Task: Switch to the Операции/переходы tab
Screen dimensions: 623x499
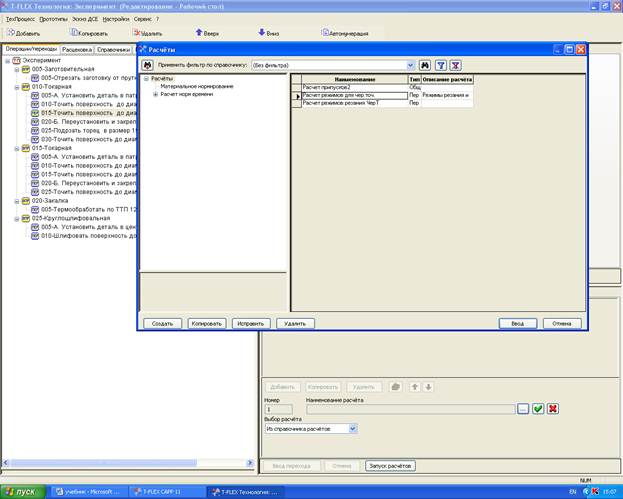Action: coord(31,49)
